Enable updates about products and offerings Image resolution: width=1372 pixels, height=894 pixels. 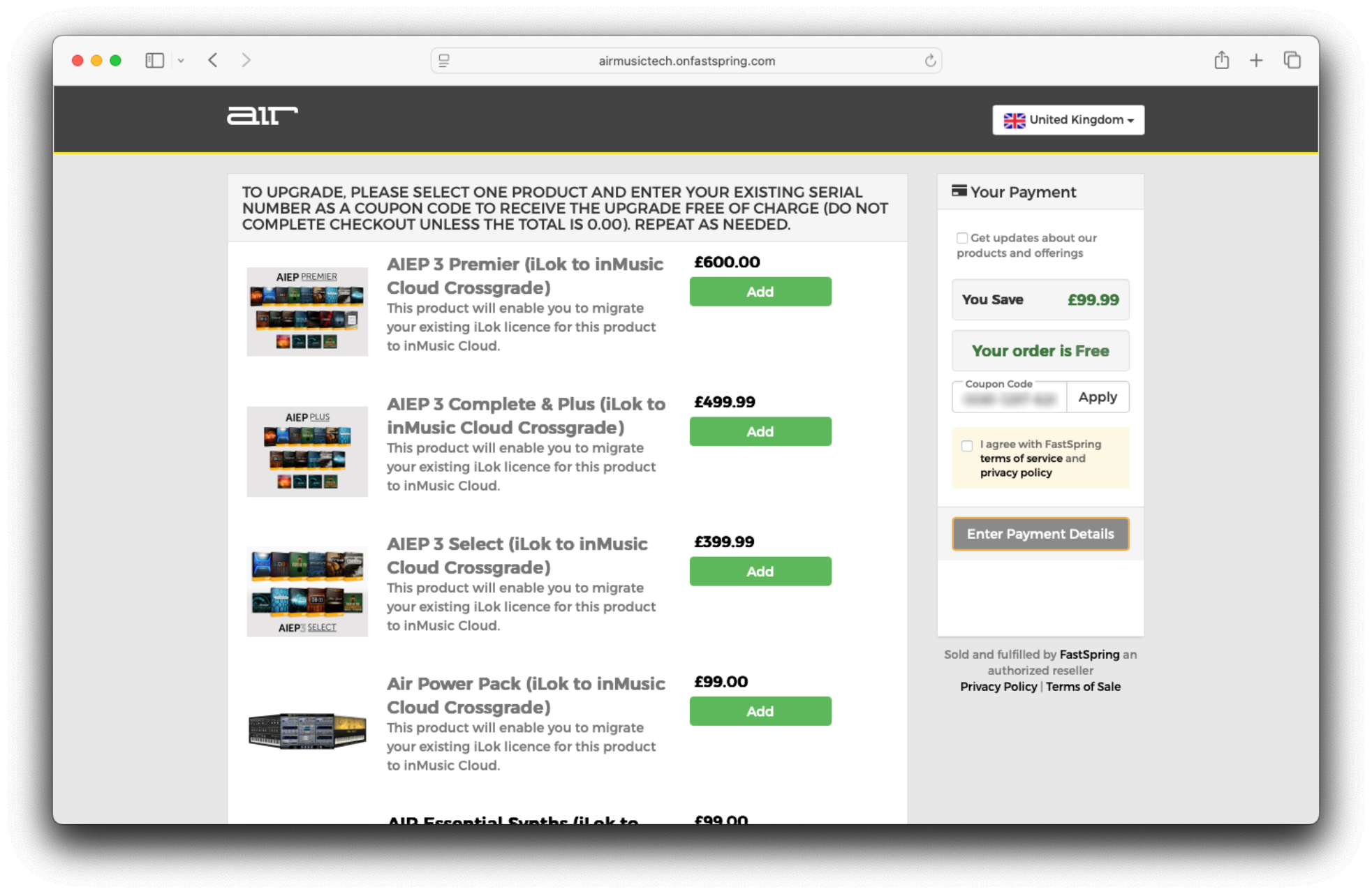click(962, 238)
